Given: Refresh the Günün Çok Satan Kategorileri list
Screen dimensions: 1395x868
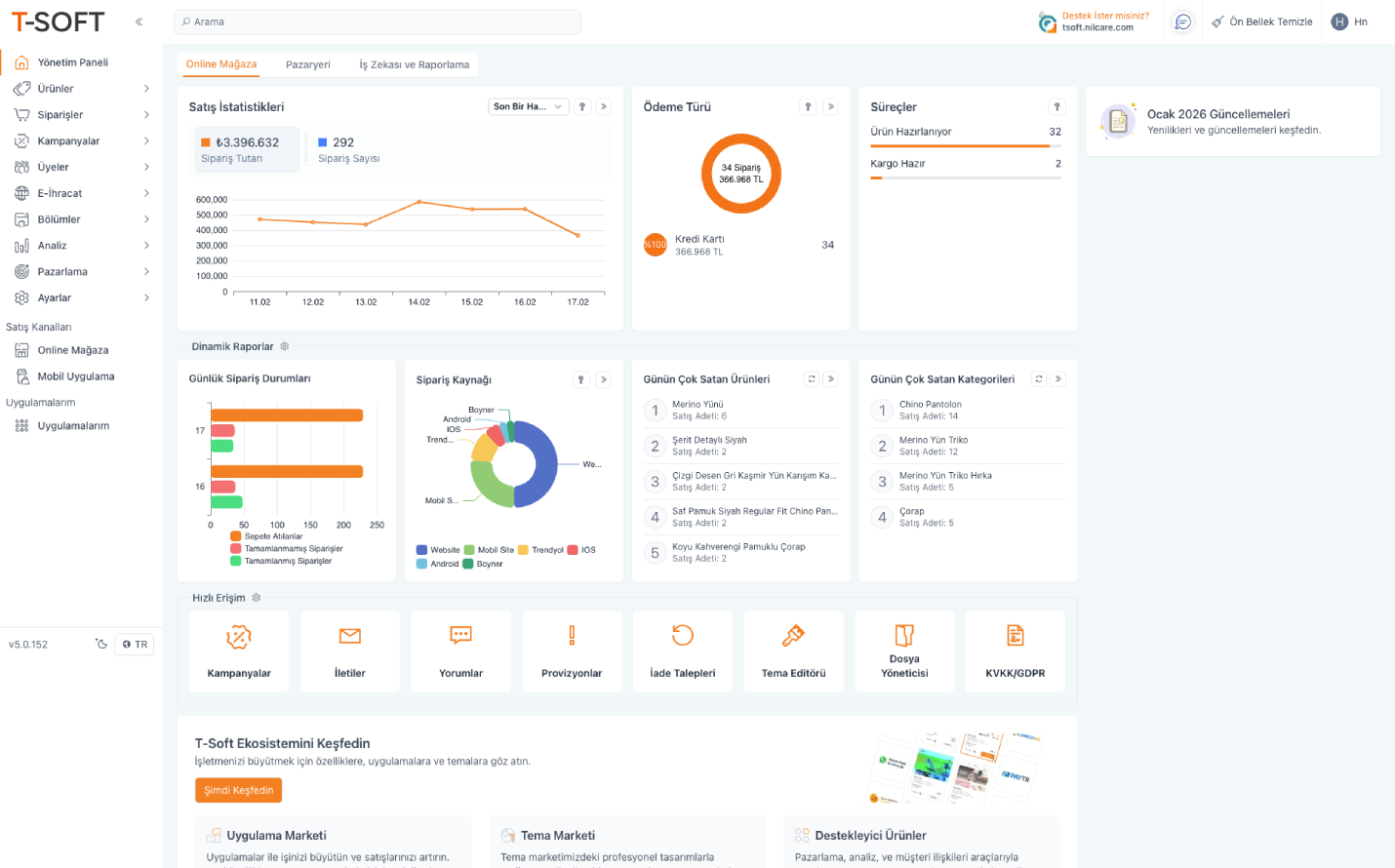Looking at the screenshot, I should pos(1039,379).
